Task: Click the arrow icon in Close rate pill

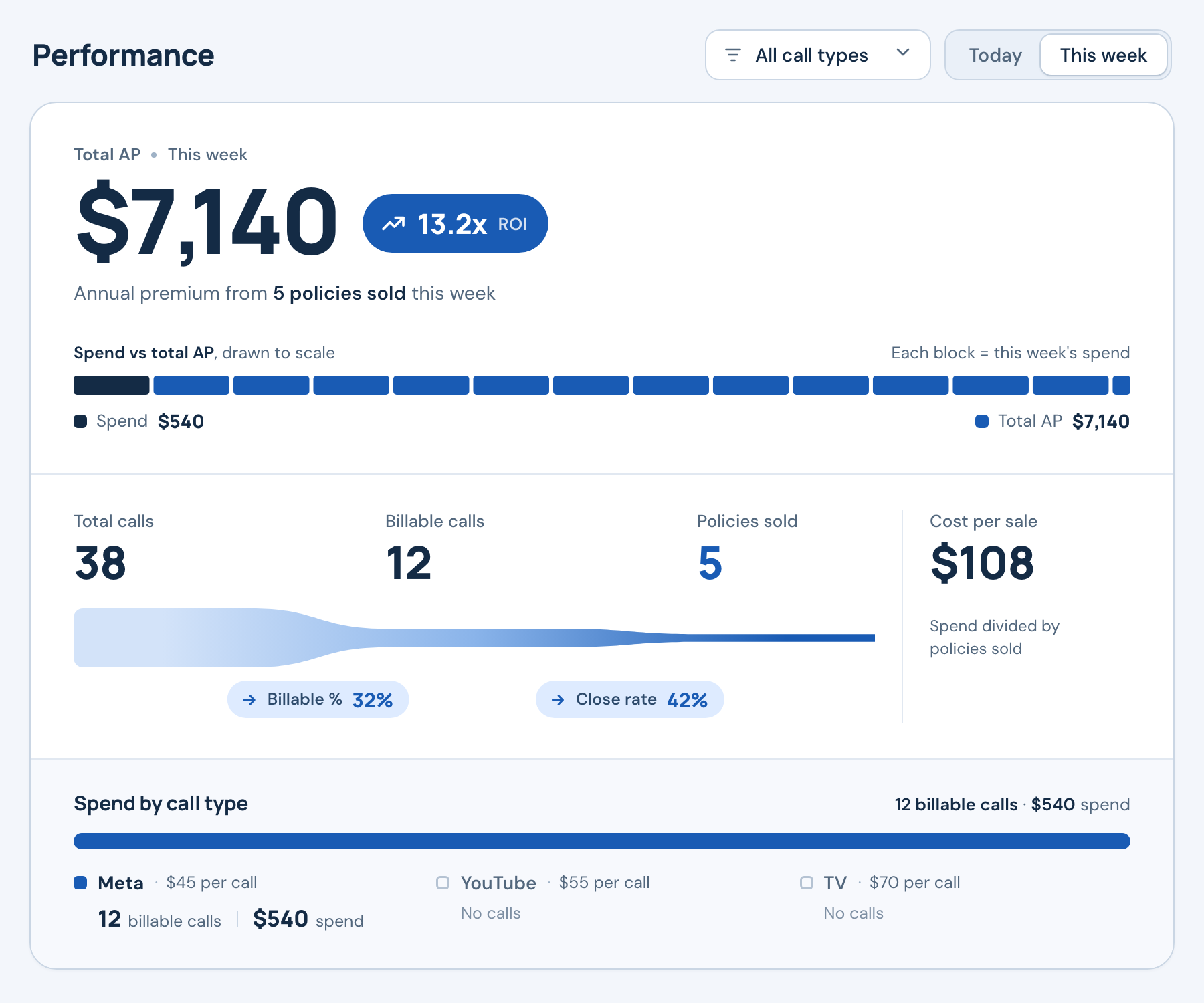Action: (558, 700)
